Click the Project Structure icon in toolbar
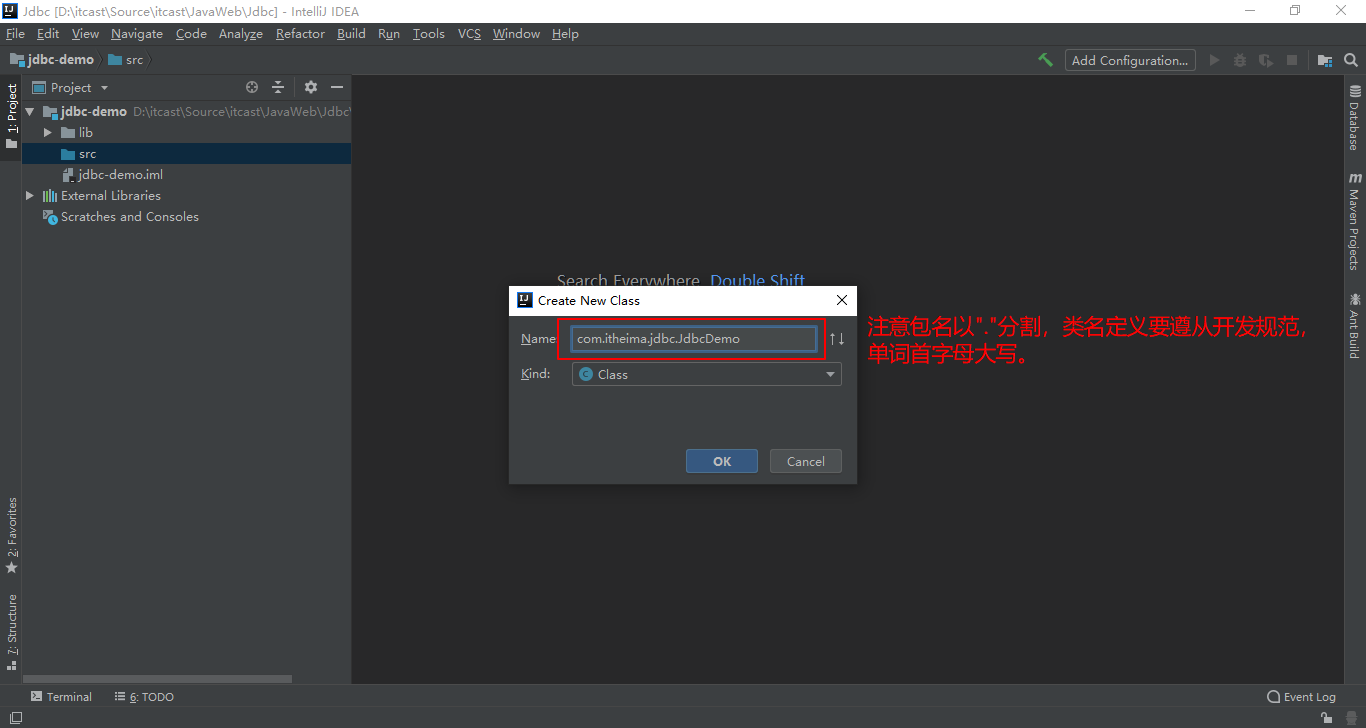The image size is (1366, 728). pos(1324,60)
